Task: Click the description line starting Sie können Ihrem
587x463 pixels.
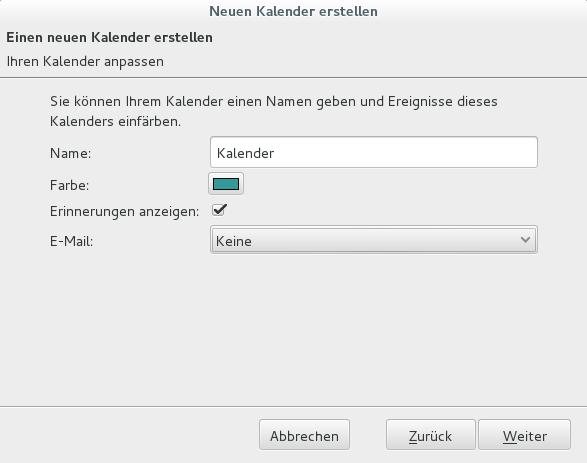Action: tap(274, 101)
